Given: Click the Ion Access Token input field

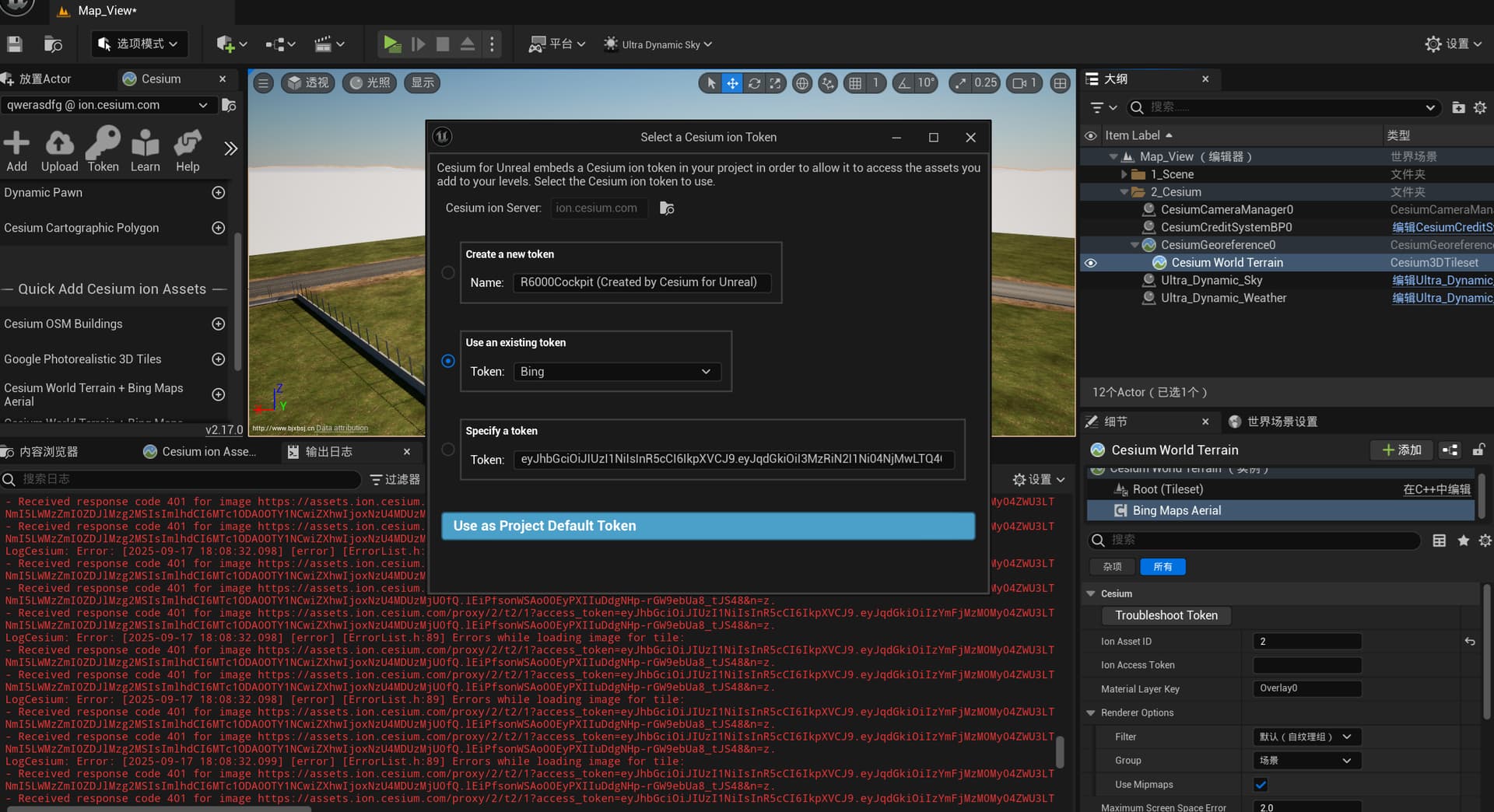Looking at the screenshot, I should 1306,665.
